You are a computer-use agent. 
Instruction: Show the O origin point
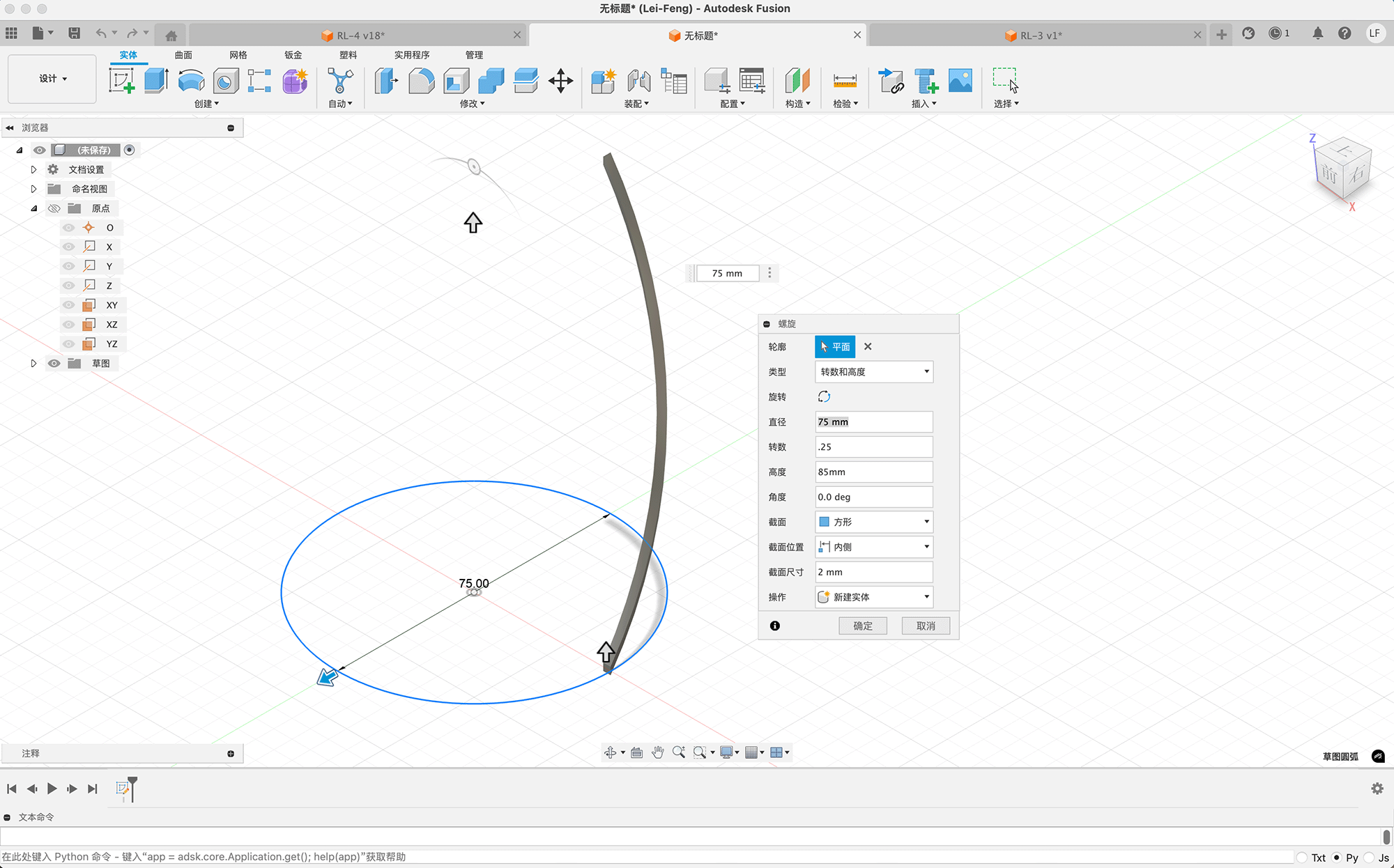coord(68,228)
